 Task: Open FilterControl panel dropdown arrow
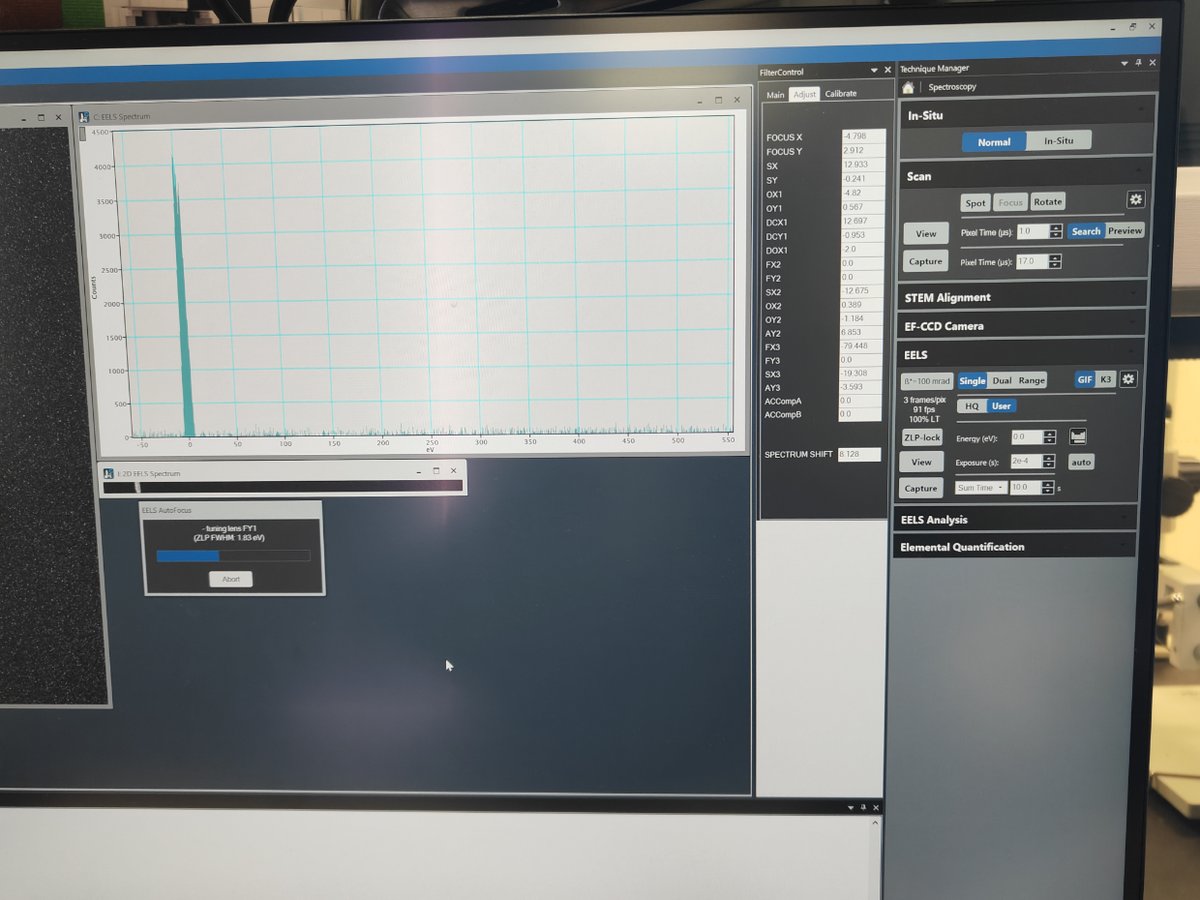[872, 71]
